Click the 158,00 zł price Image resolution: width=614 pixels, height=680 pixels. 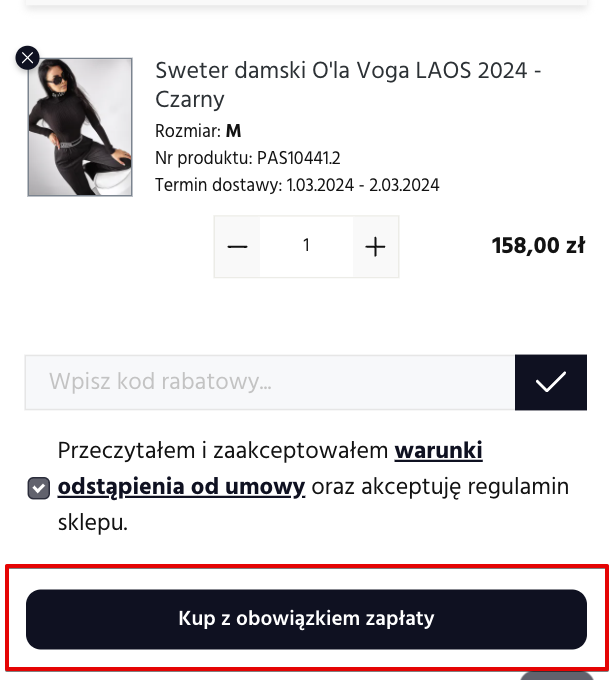[x=538, y=246]
